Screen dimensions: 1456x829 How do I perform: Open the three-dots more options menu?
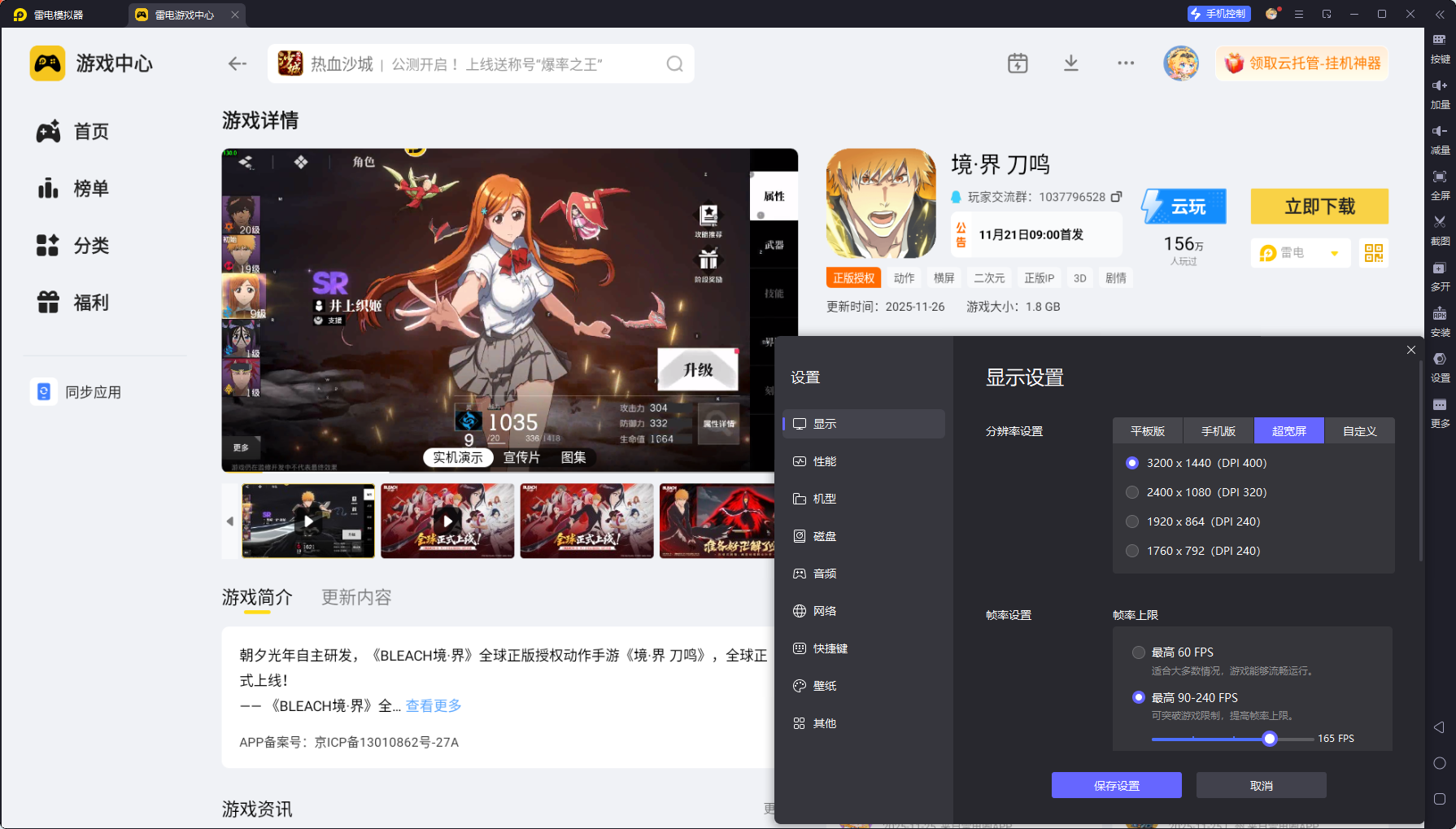tap(1126, 63)
